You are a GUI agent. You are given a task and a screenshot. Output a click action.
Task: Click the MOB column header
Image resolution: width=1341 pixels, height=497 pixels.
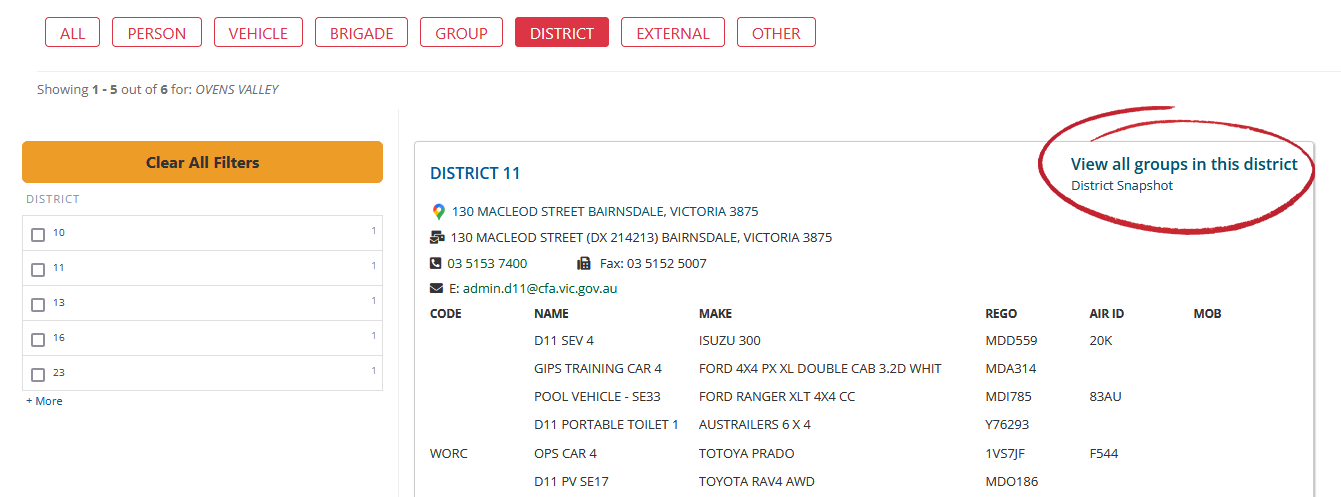pyautogui.click(x=1207, y=314)
